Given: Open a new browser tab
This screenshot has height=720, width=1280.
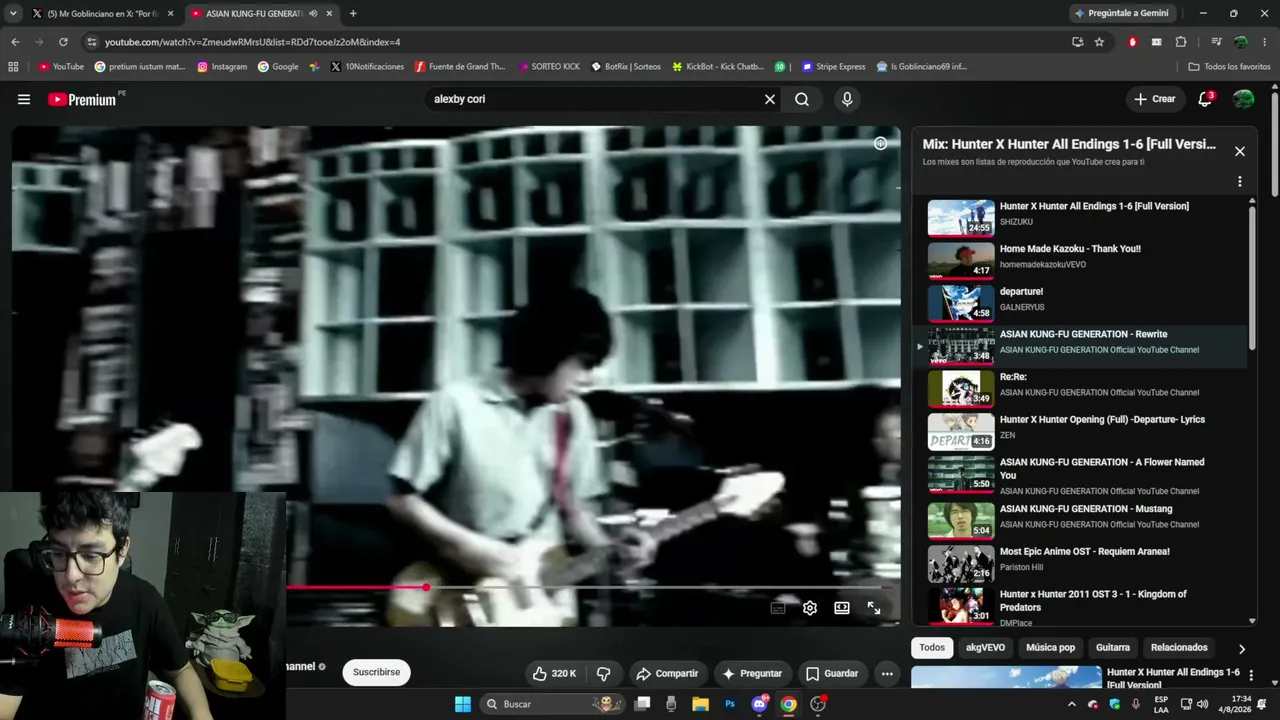Looking at the screenshot, I should coord(353,14).
